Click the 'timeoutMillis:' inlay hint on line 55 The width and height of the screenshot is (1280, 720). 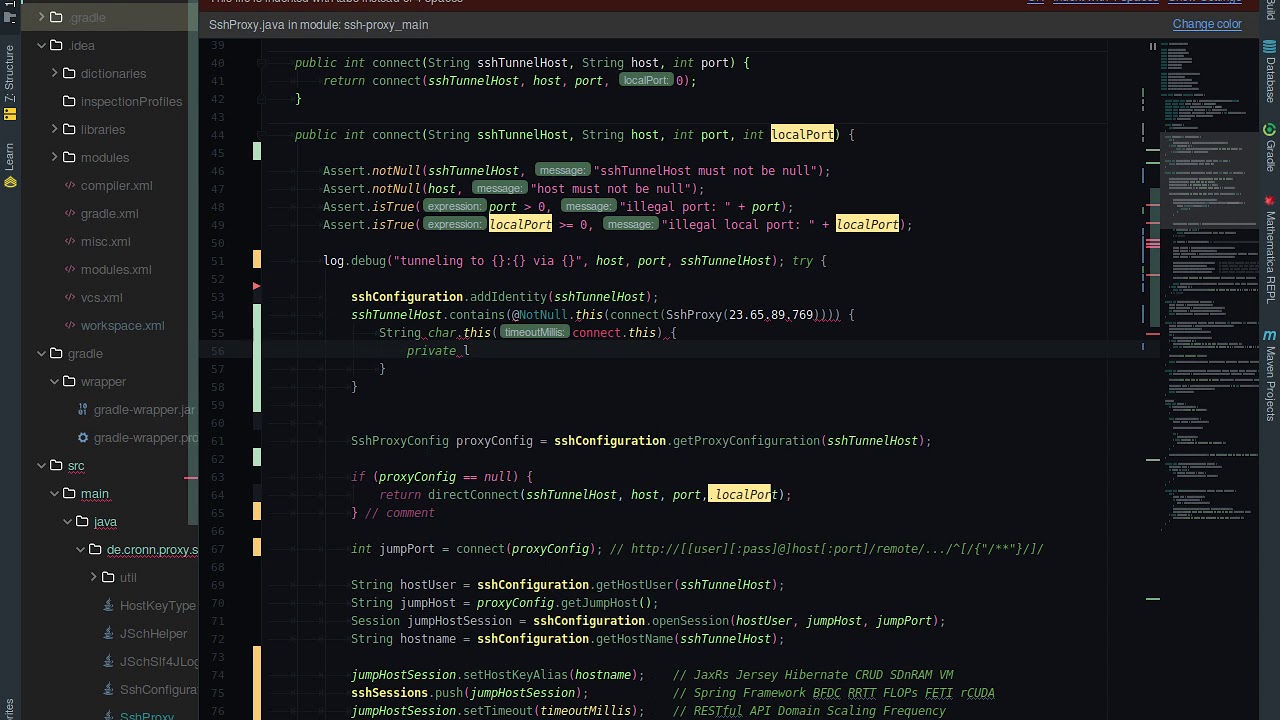[x=534, y=332]
